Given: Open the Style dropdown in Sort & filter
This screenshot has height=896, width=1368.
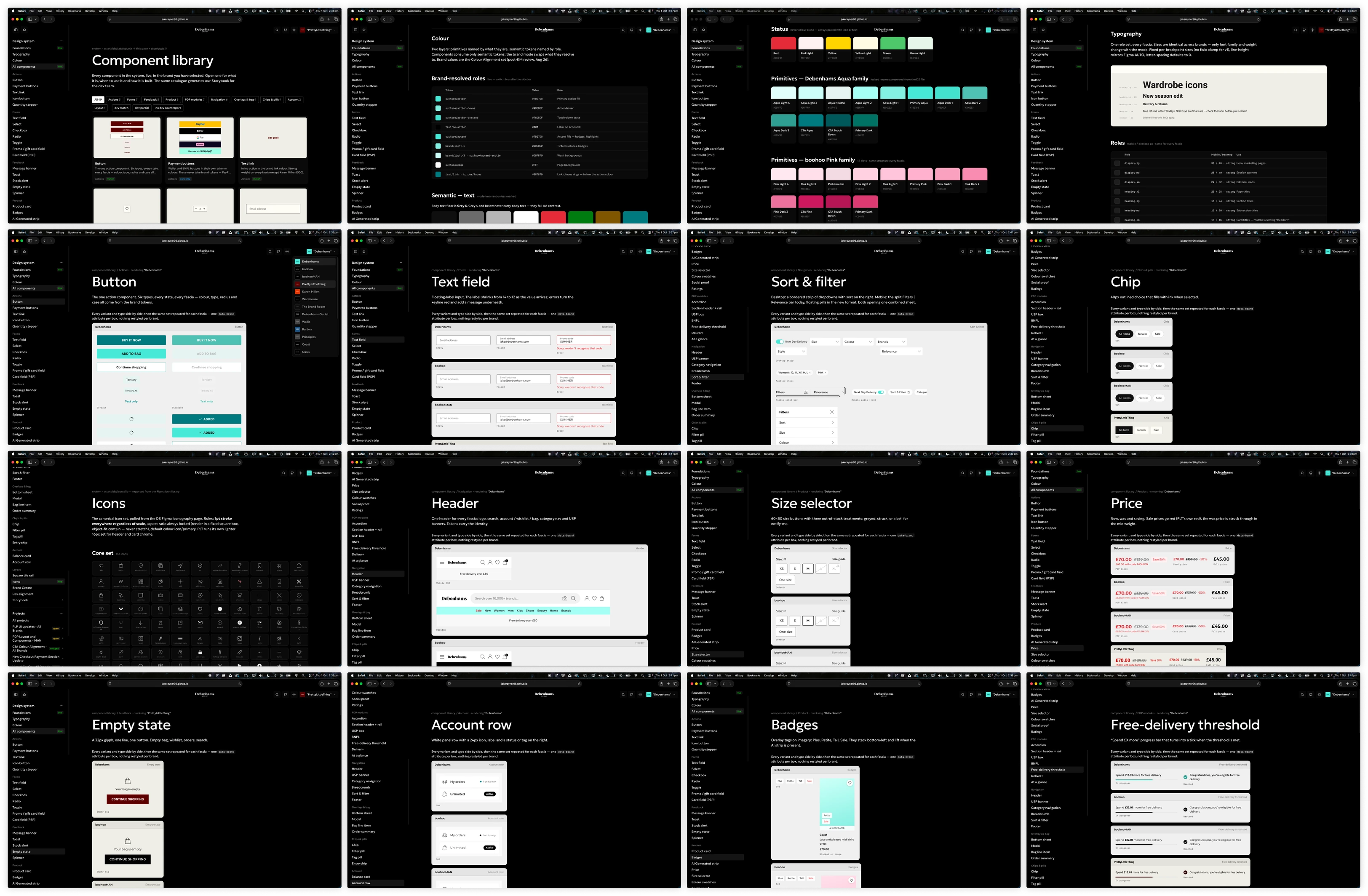Looking at the screenshot, I should pyautogui.click(x=791, y=351).
